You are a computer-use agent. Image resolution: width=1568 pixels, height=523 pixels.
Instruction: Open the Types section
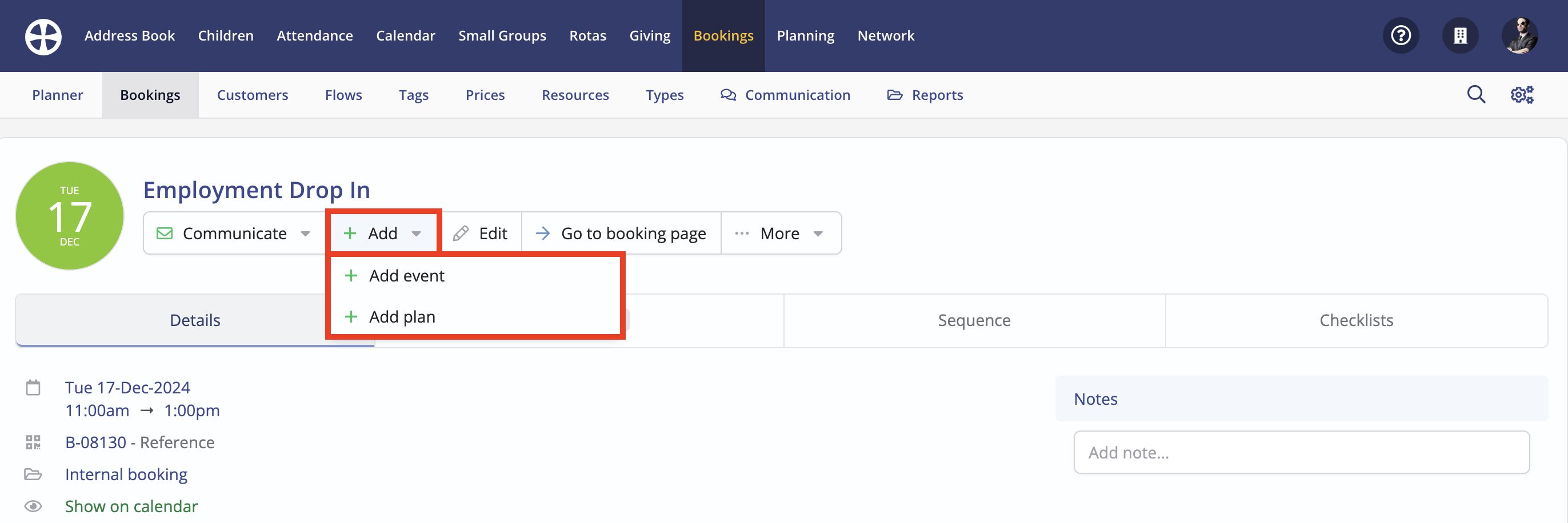click(665, 95)
